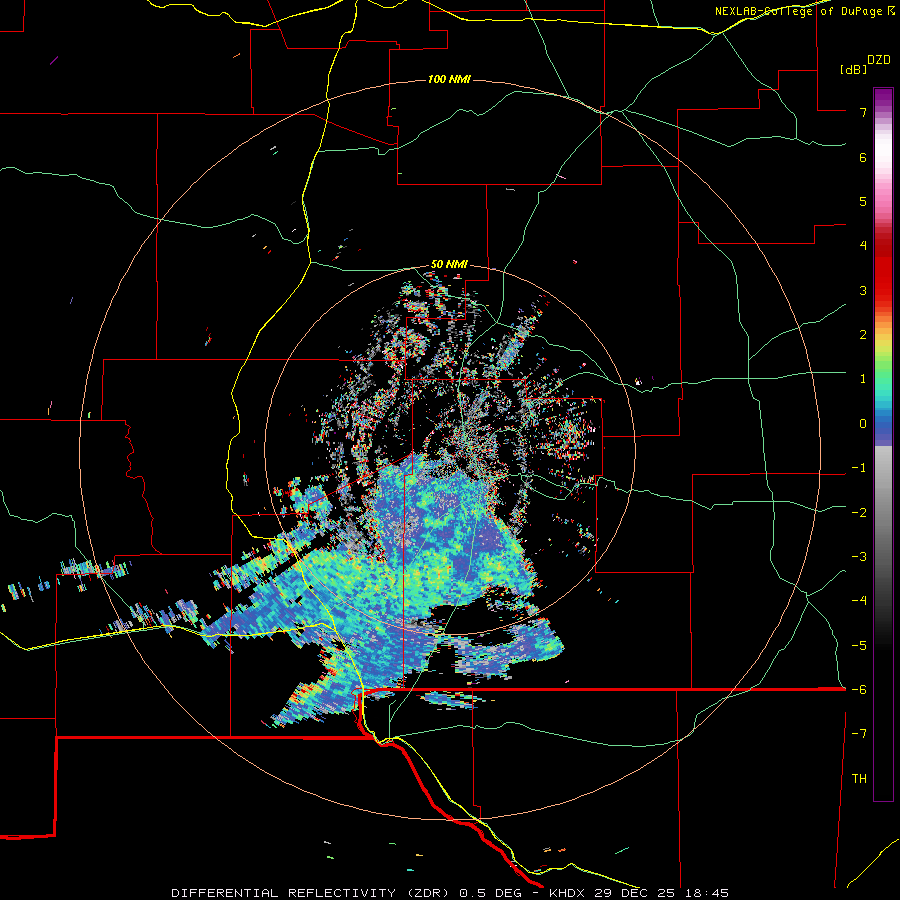Click the -1 dB label on the scale
Viewport: 900px width, 900px height.
(x=859, y=468)
